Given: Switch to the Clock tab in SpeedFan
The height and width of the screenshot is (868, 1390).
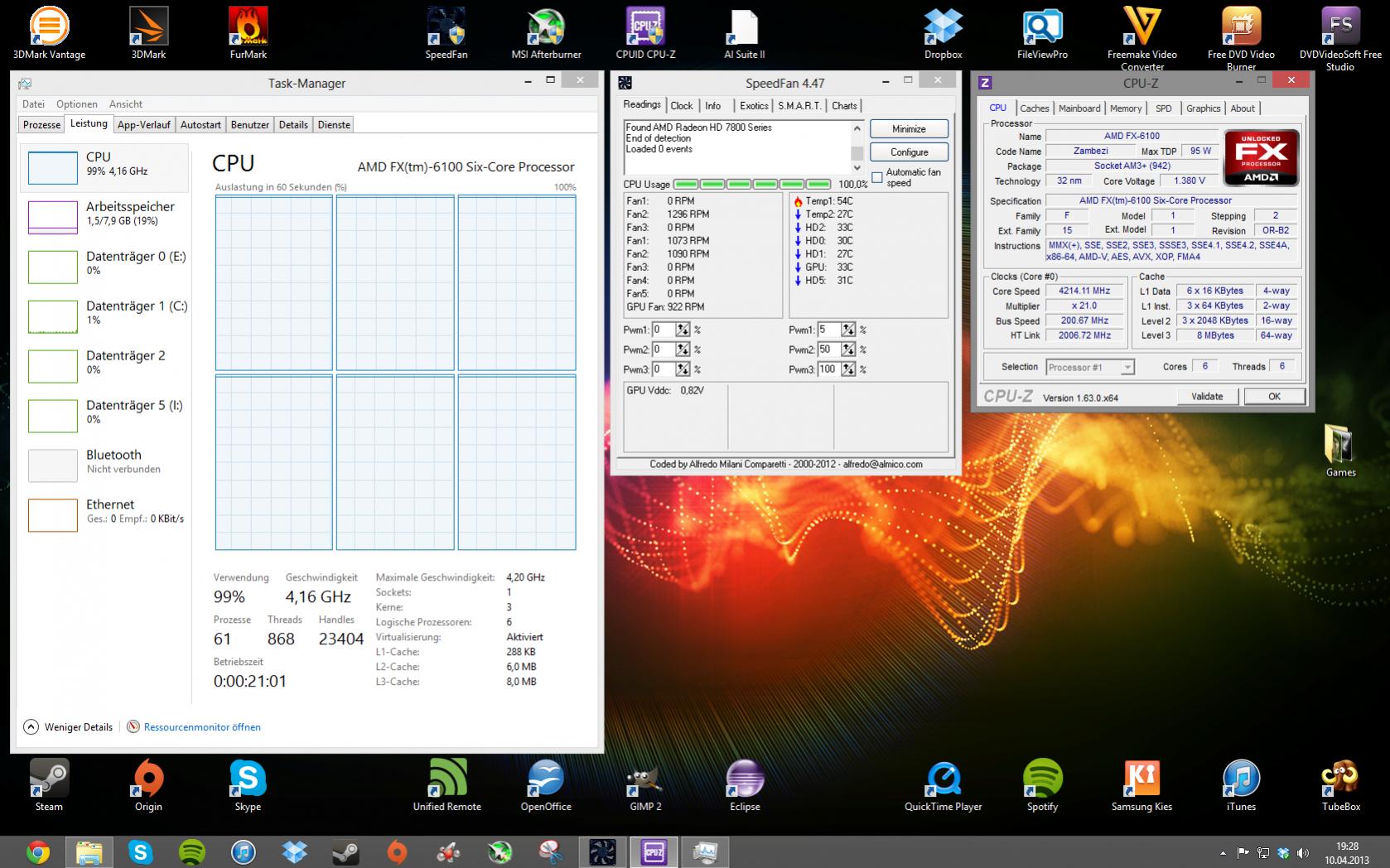Looking at the screenshot, I should pyautogui.click(x=682, y=106).
